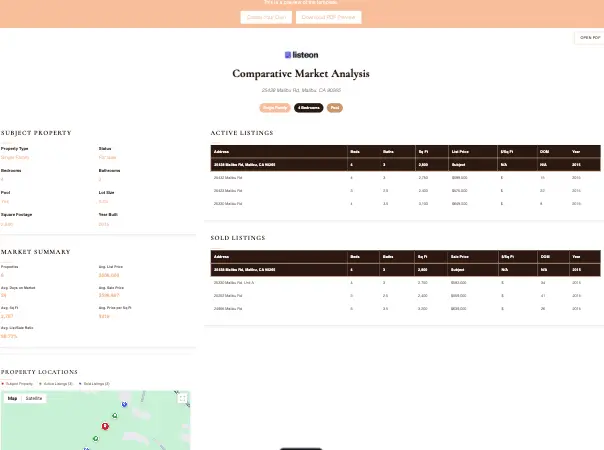Image resolution: width=604 pixels, height=450 pixels.
Task: Click the Malibu Rd address subtitle
Action: click(x=301, y=90)
